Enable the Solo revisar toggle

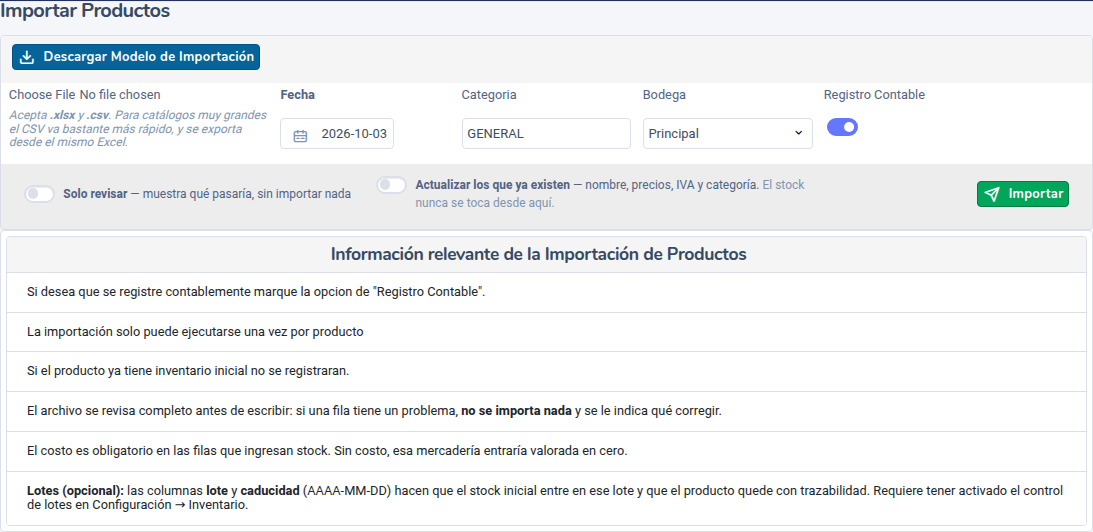(40, 194)
